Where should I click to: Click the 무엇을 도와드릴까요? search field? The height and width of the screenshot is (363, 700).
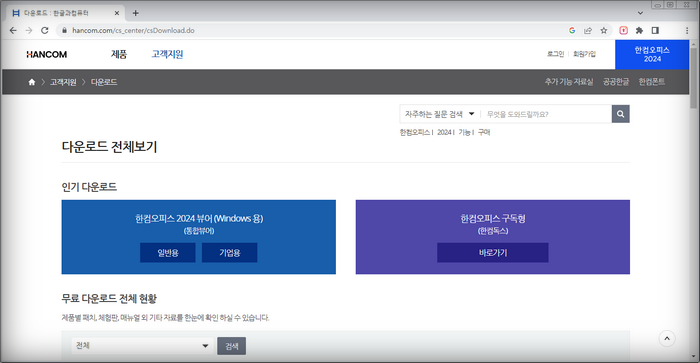pyautogui.click(x=546, y=114)
